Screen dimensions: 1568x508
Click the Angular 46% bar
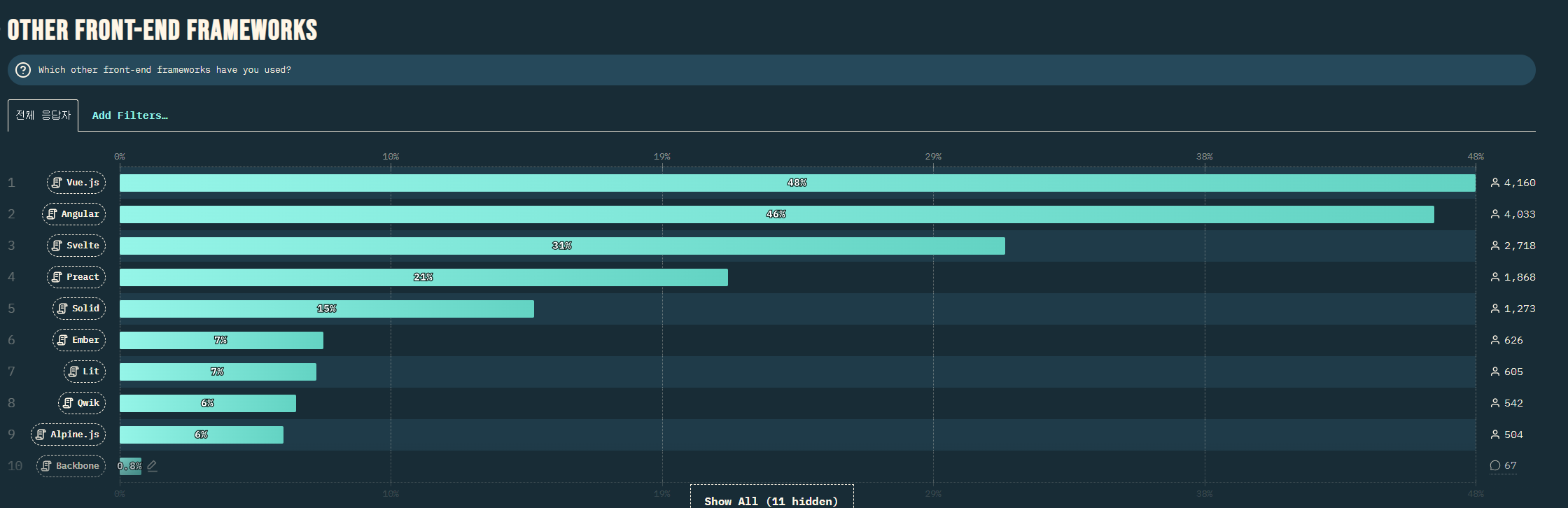pos(777,214)
